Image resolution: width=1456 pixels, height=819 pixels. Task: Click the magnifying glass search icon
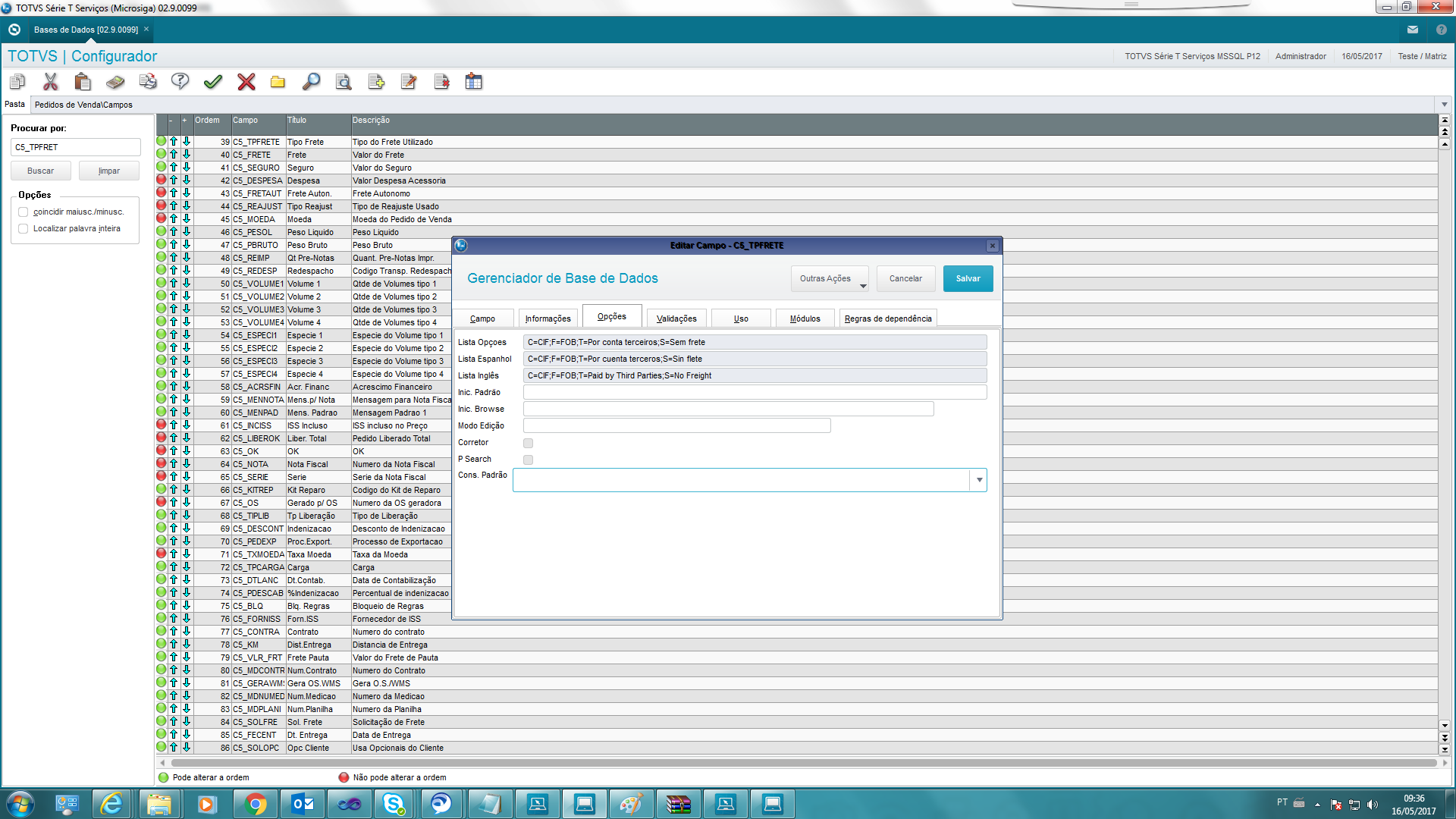[x=311, y=82]
